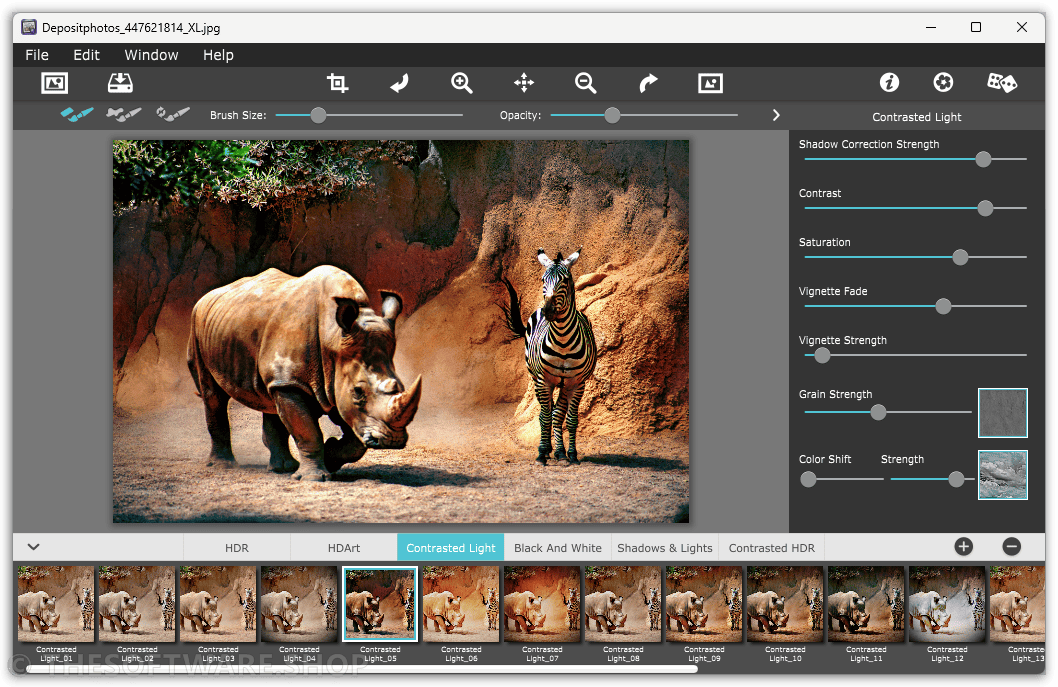This screenshot has height=687, width=1058.
Task: Apply Contrasted Light_09 preset
Action: tap(704, 604)
